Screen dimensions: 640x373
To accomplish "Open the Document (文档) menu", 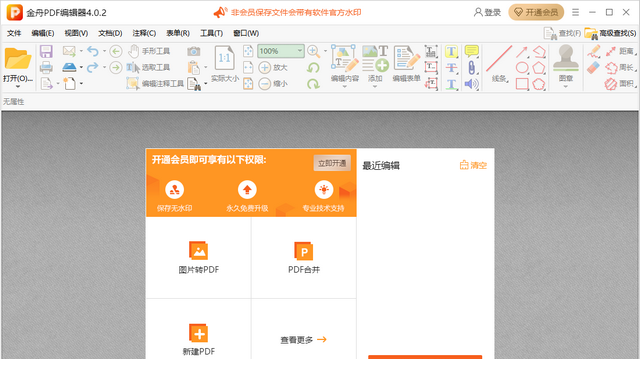I will click(110, 33).
